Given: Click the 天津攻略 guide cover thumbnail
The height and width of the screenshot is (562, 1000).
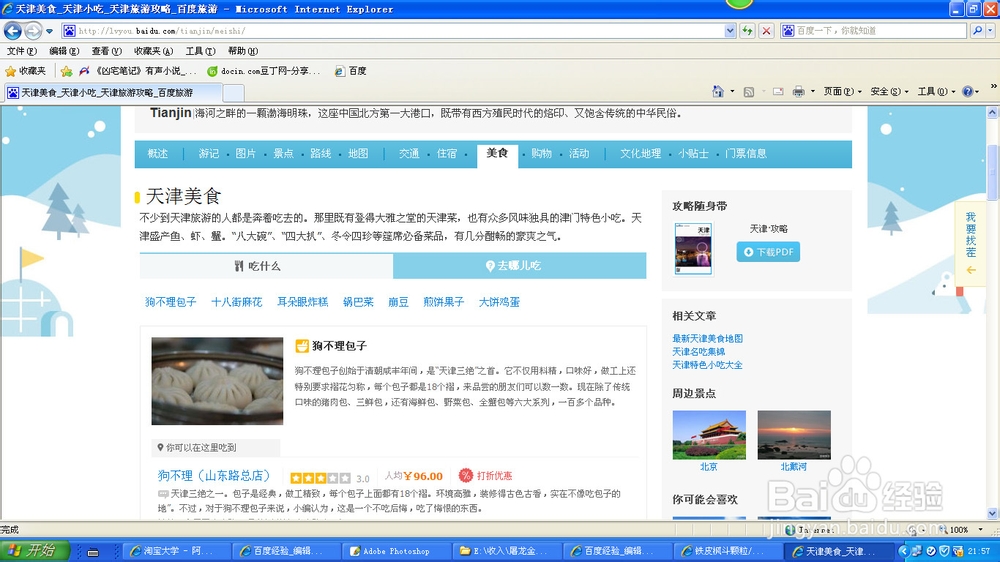Looking at the screenshot, I should click(x=693, y=249).
